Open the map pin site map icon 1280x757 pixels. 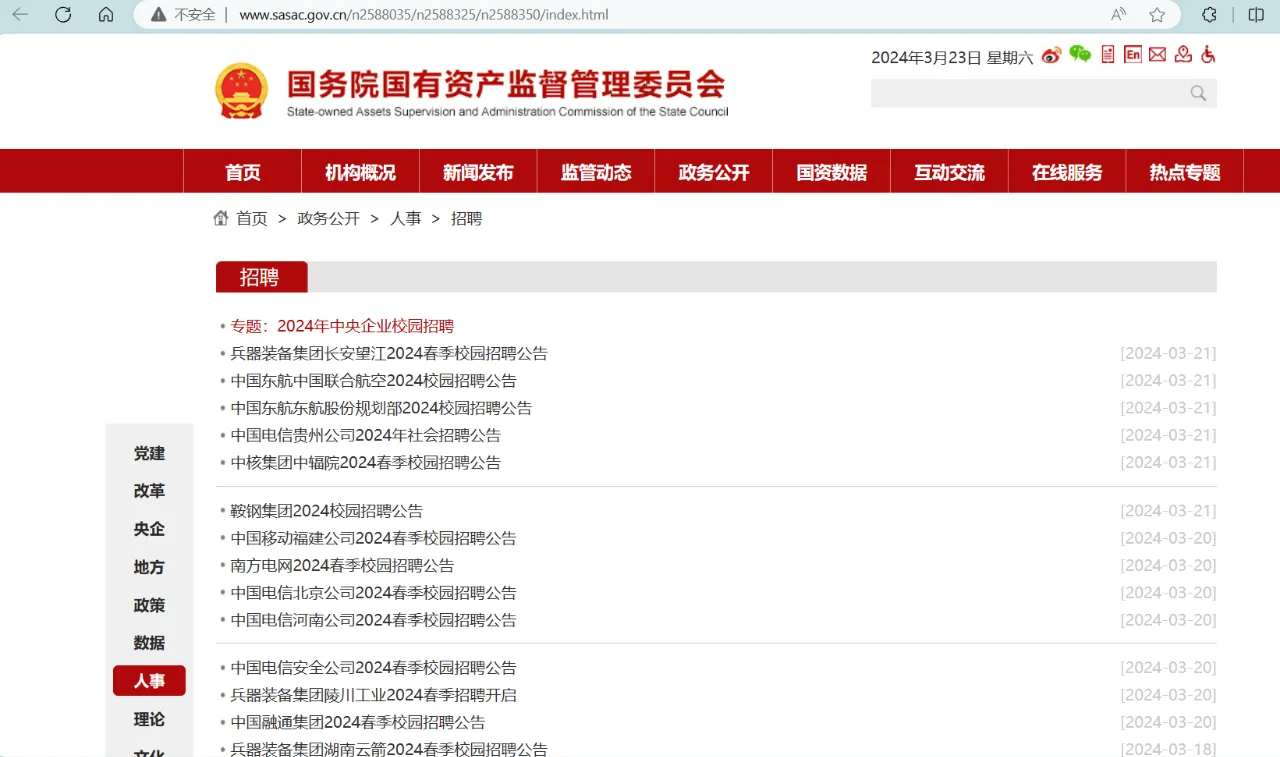[x=1183, y=55]
